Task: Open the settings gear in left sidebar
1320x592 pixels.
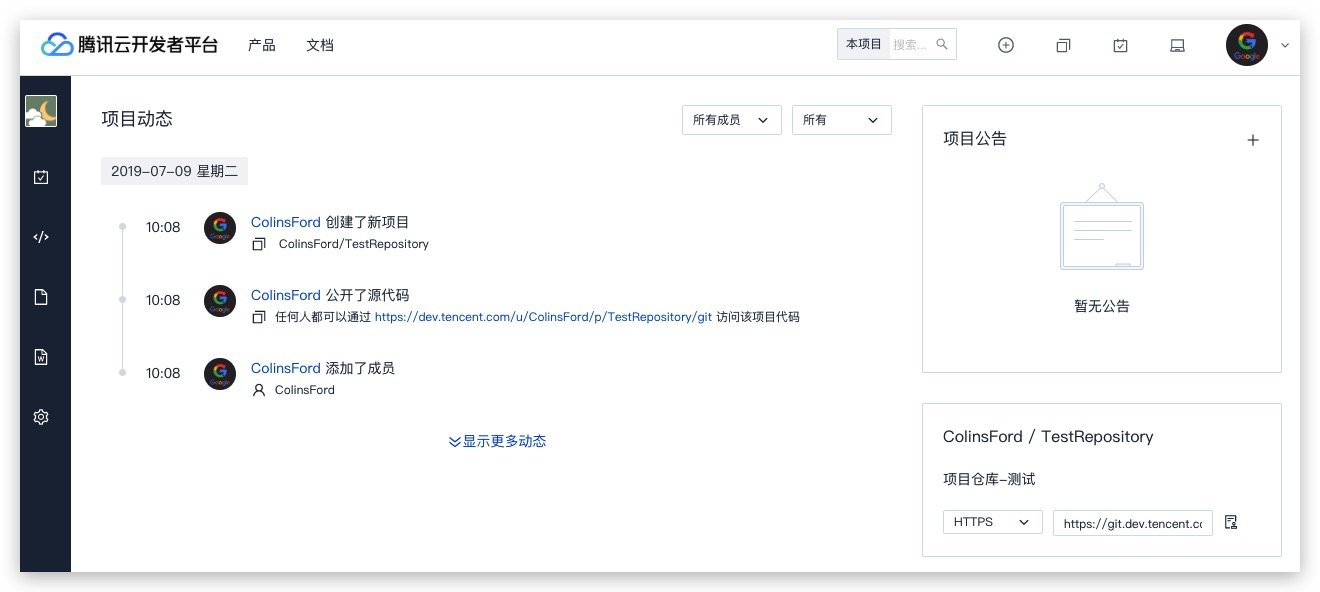Action: click(41, 417)
